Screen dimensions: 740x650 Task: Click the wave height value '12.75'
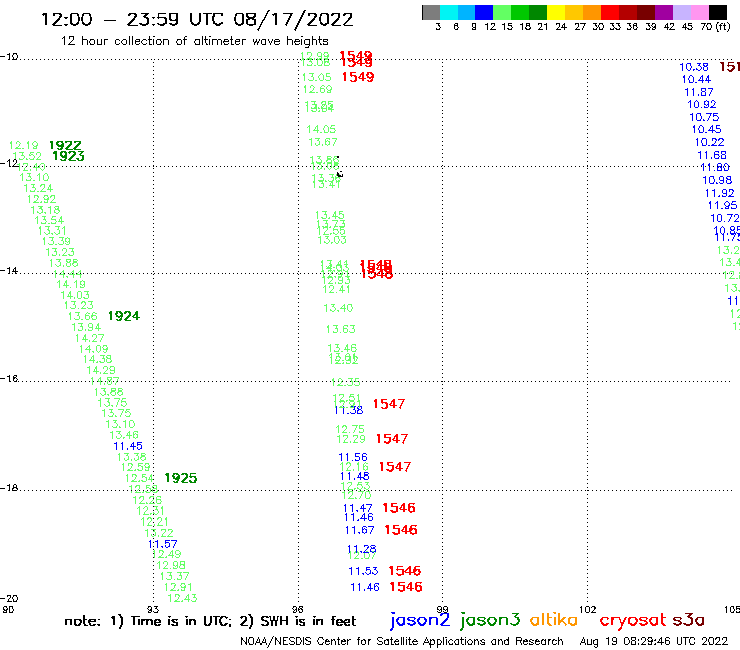(x=350, y=429)
